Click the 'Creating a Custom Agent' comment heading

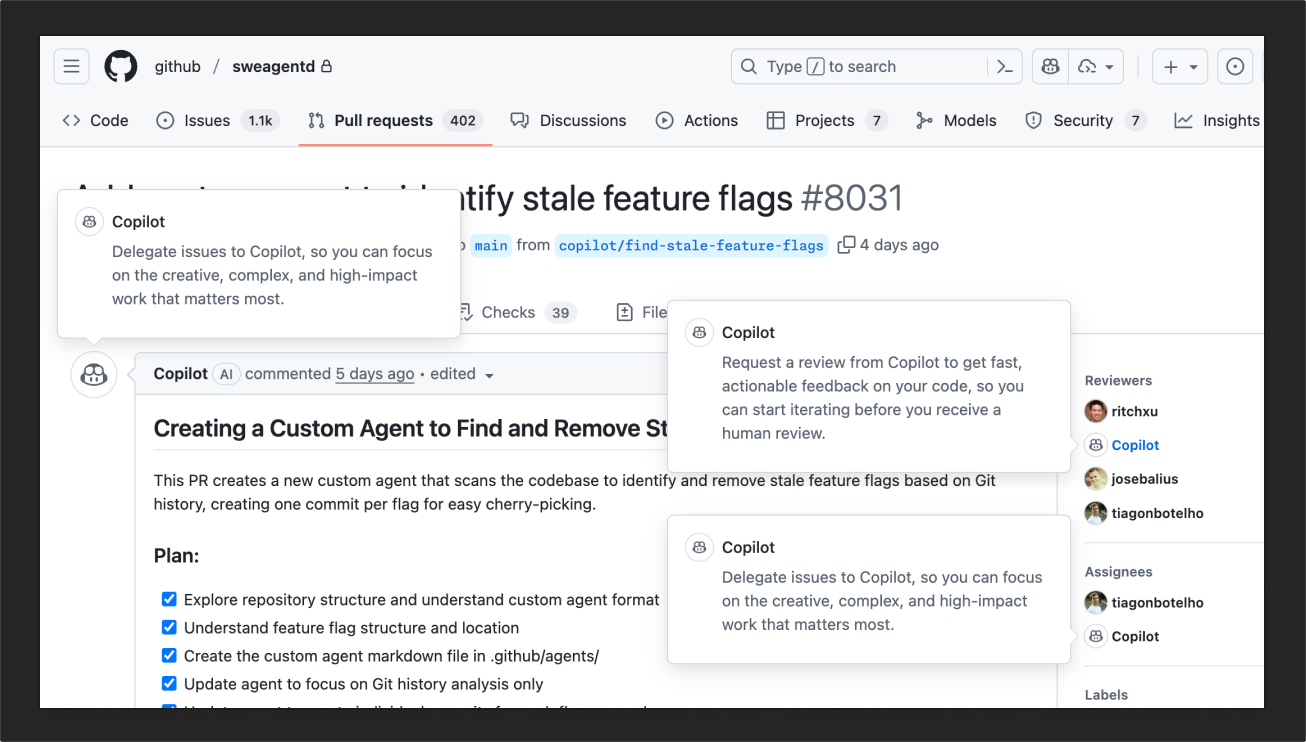tap(410, 429)
